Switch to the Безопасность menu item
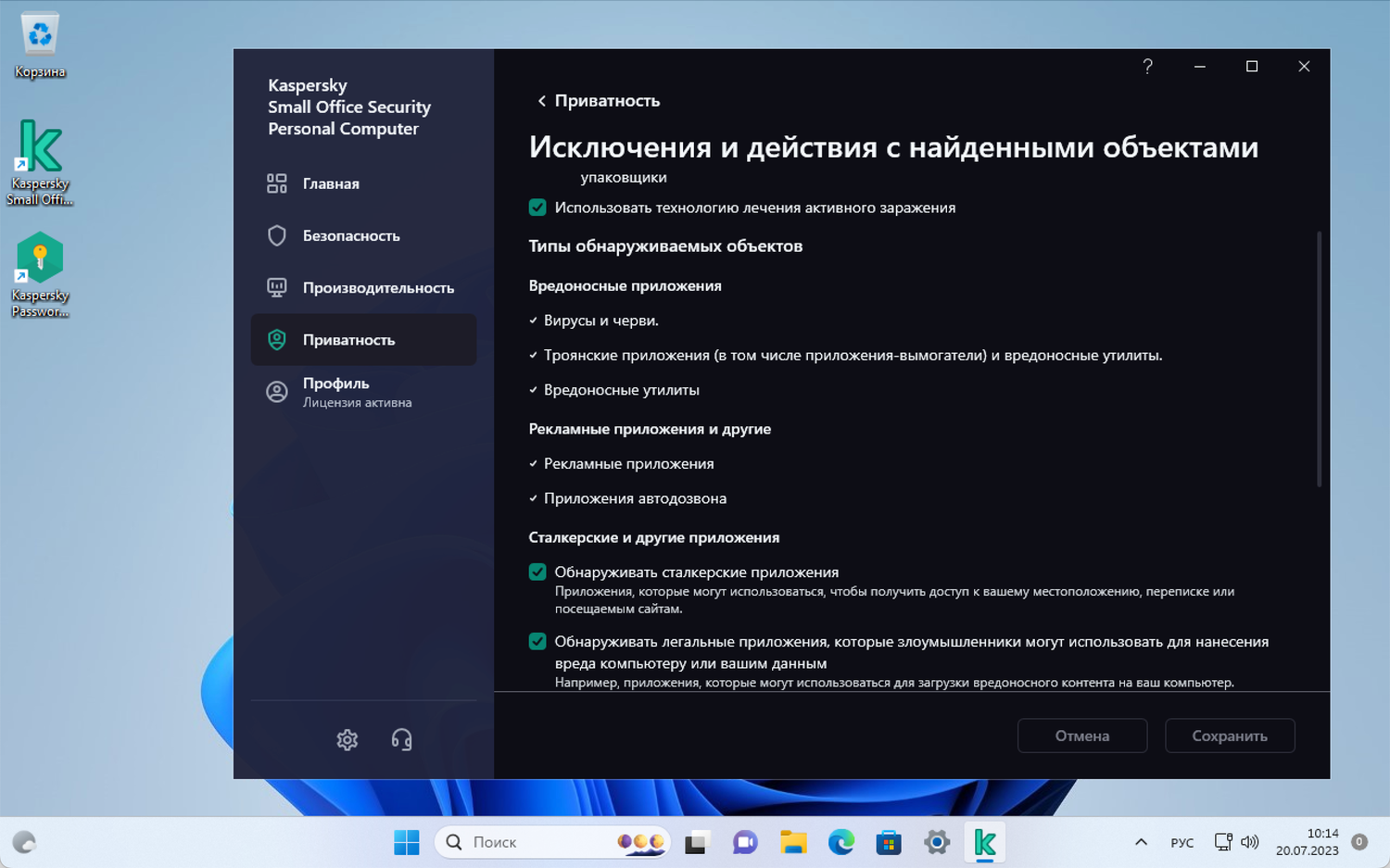Viewport: 1390px width, 868px height. click(x=363, y=235)
